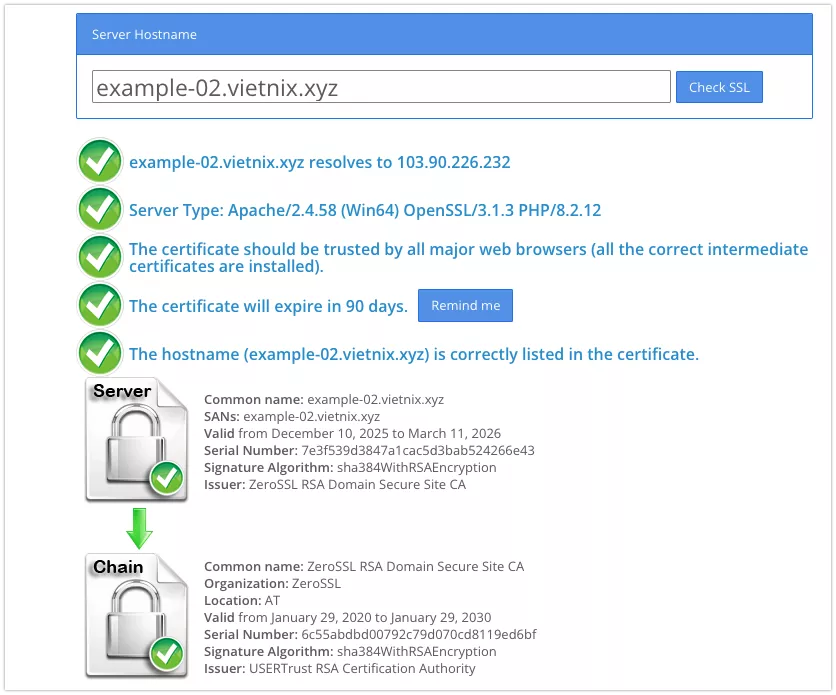Viewport: 836px width, 695px height.
Task: Click the green down arrow between certificates
Action: click(x=139, y=527)
